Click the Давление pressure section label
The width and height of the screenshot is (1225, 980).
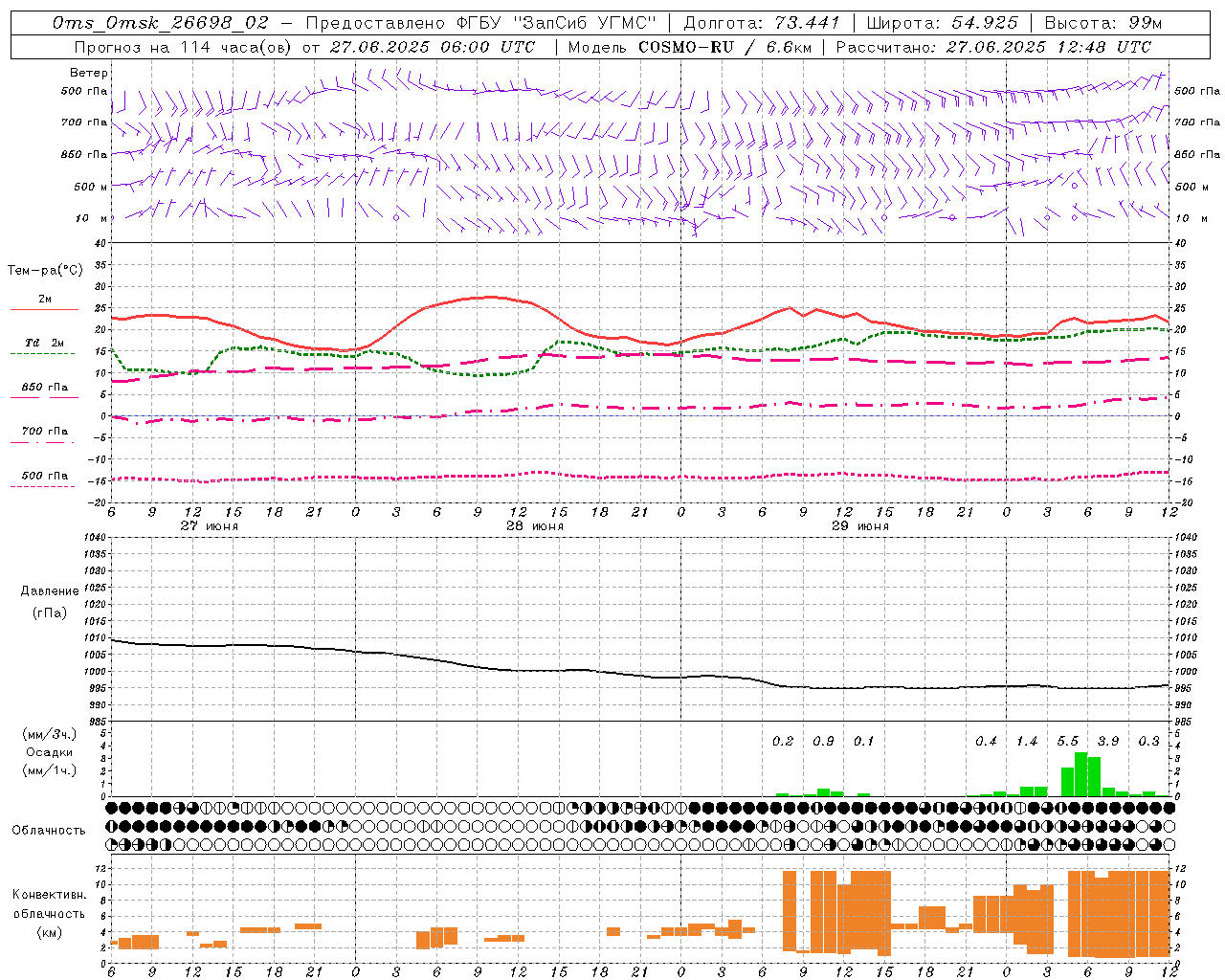pos(50,591)
